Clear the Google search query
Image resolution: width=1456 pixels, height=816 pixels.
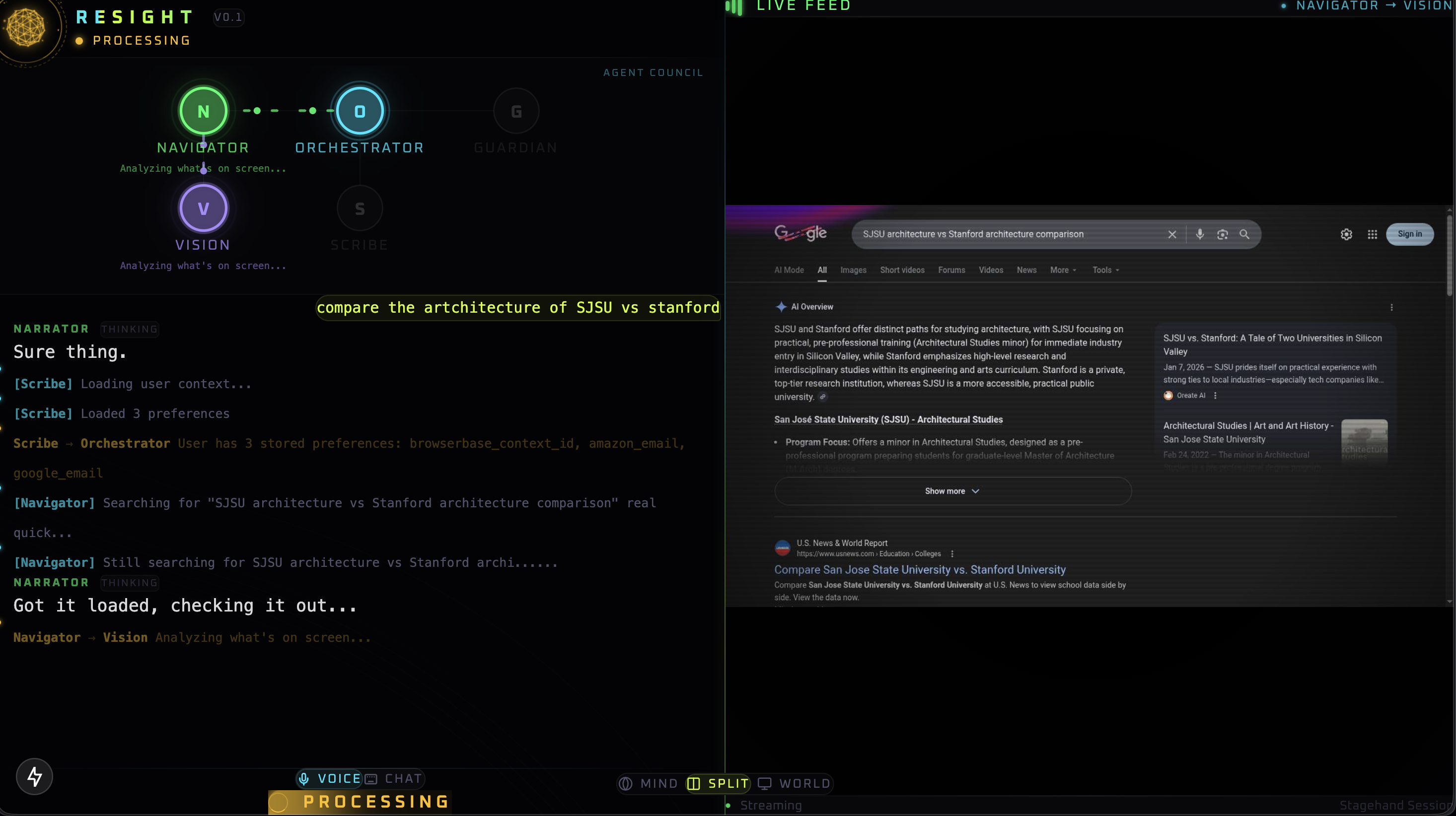[1171, 234]
